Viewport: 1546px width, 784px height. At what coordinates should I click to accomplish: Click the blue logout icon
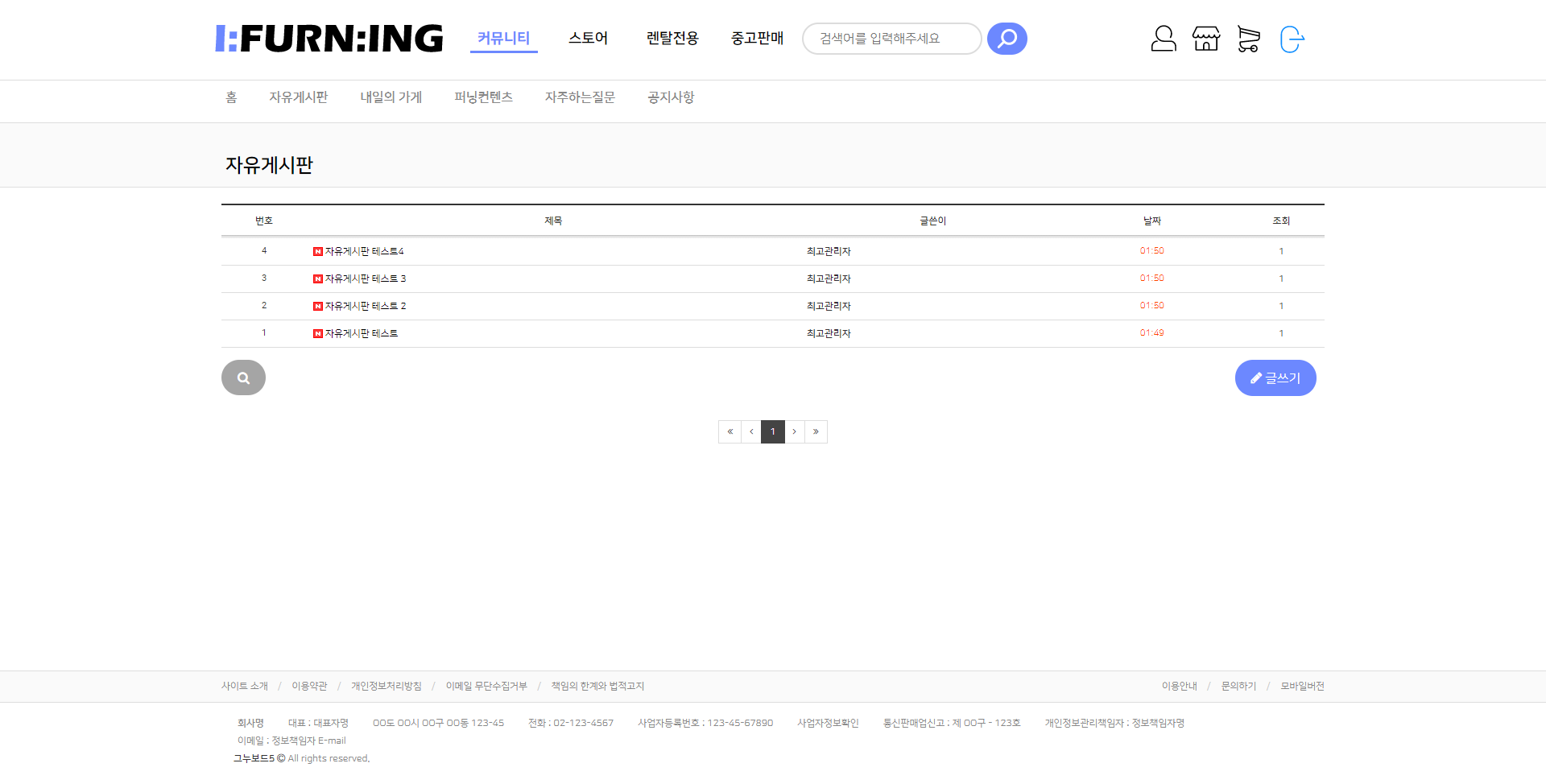coord(1292,39)
